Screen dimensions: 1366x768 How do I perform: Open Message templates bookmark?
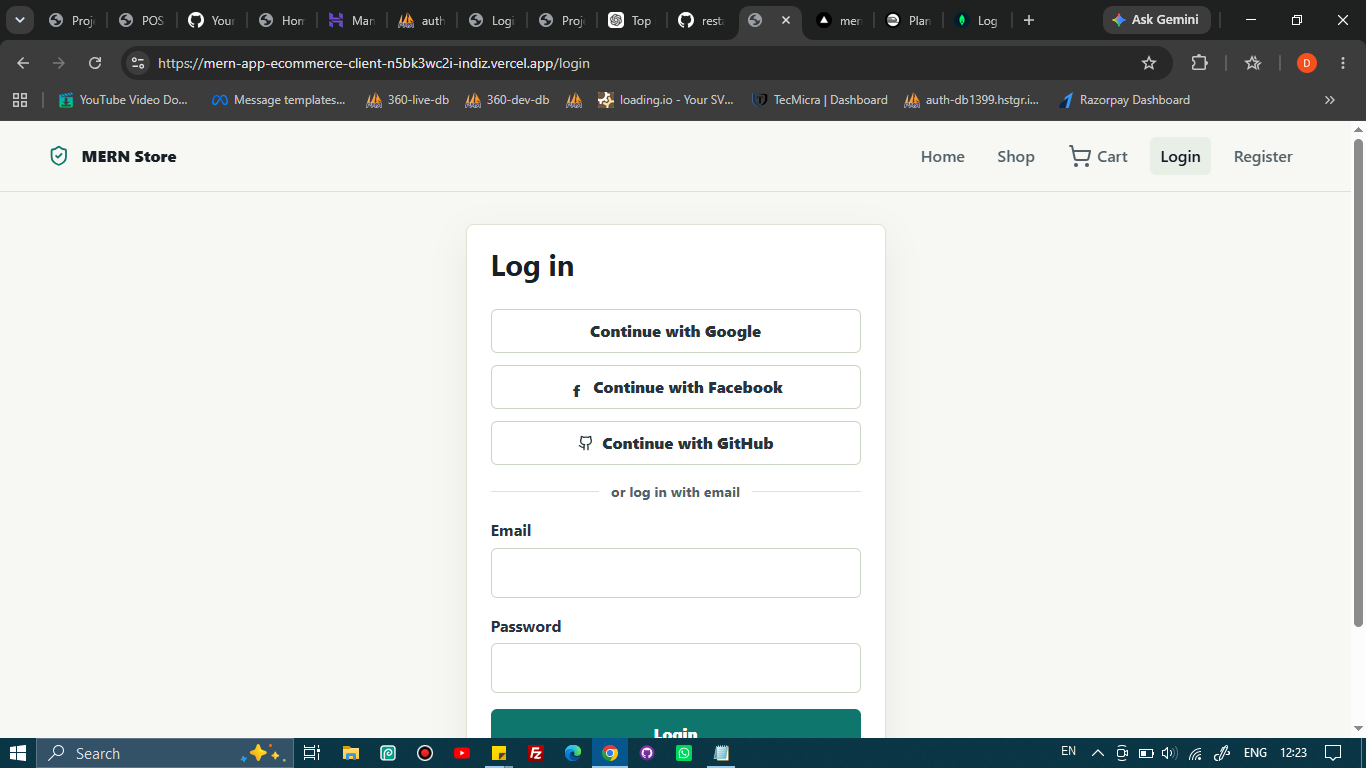coord(279,100)
